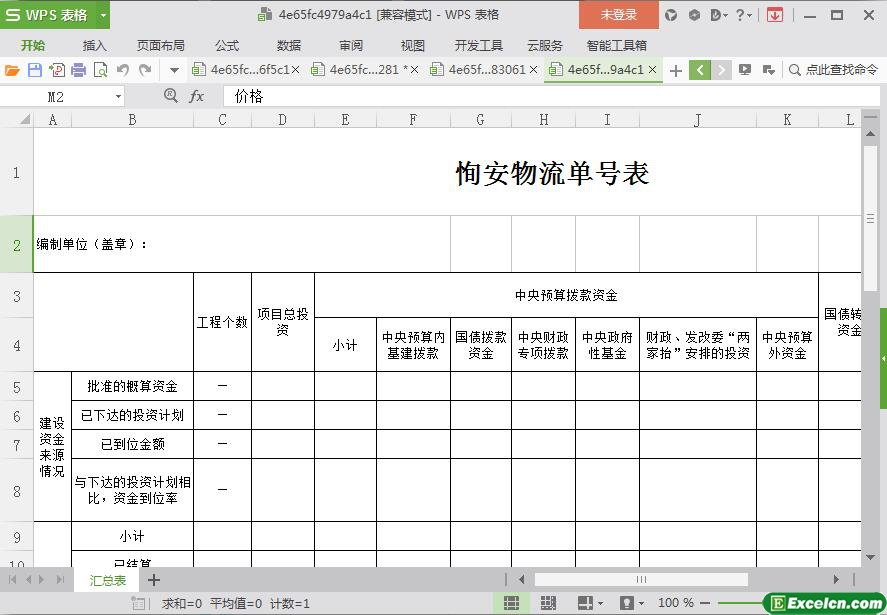Click the Open folder icon
This screenshot has width=887, height=615.
coord(12,70)
